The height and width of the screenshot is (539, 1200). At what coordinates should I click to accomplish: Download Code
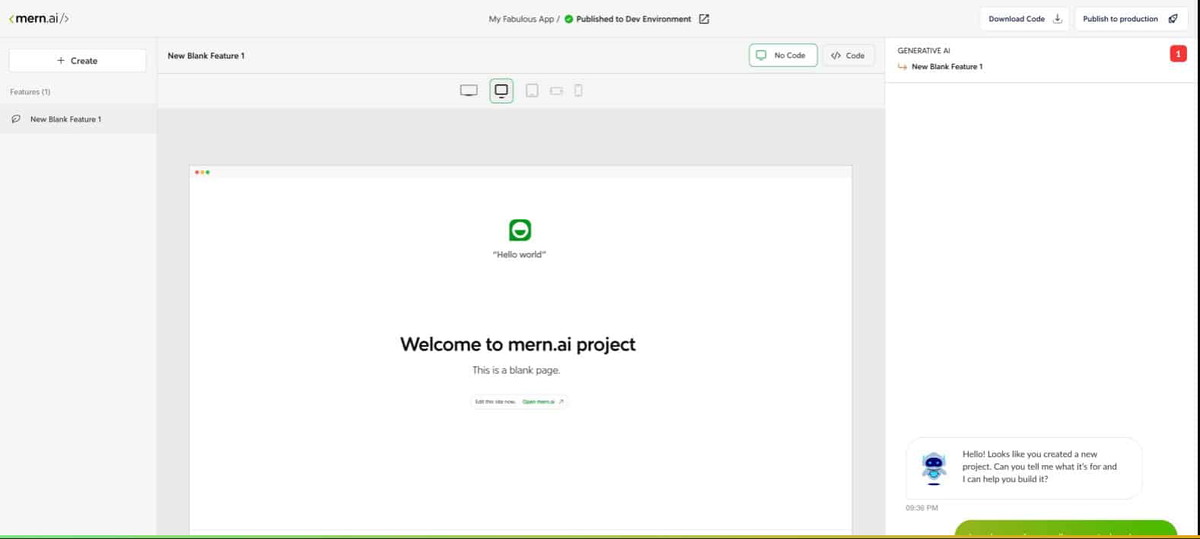[1026, 19]
